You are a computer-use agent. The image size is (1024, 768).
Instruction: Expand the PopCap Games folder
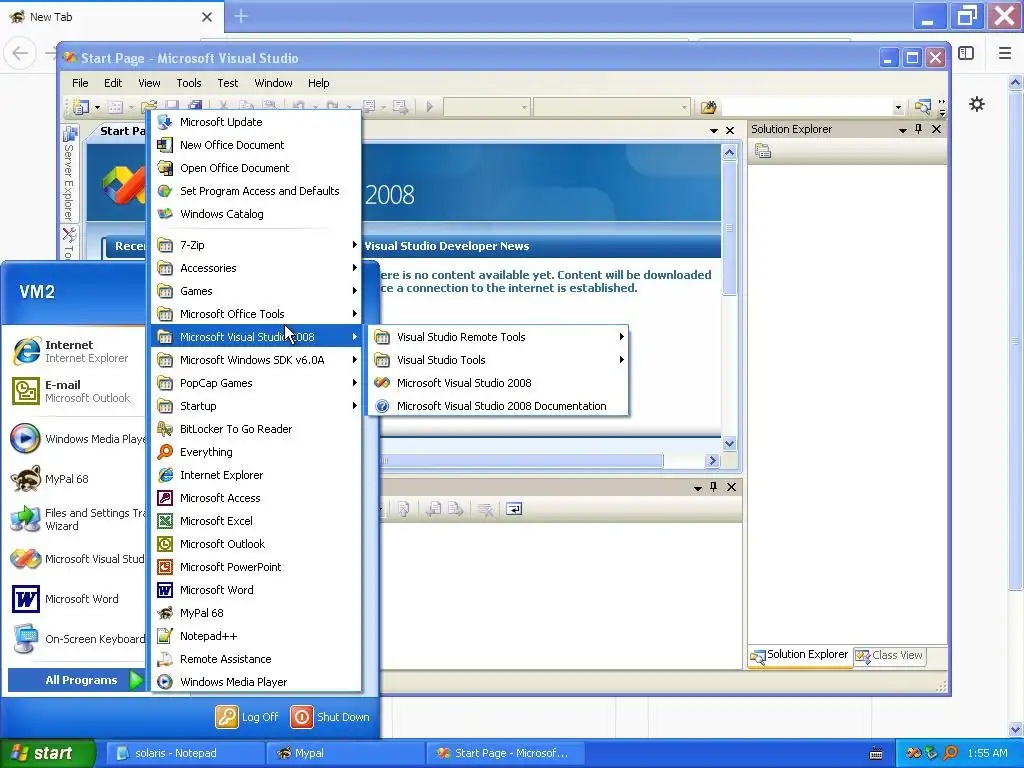[x=257, y=383]
